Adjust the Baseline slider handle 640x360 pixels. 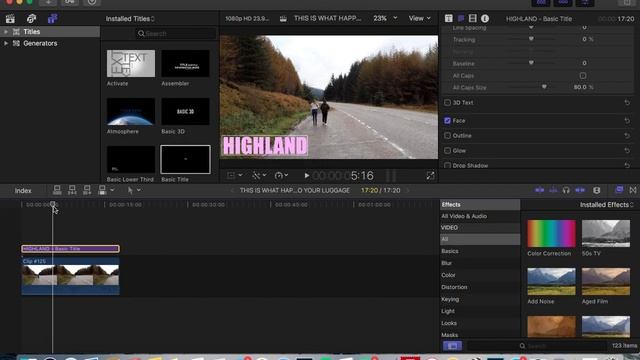click(x=531, y=63)
